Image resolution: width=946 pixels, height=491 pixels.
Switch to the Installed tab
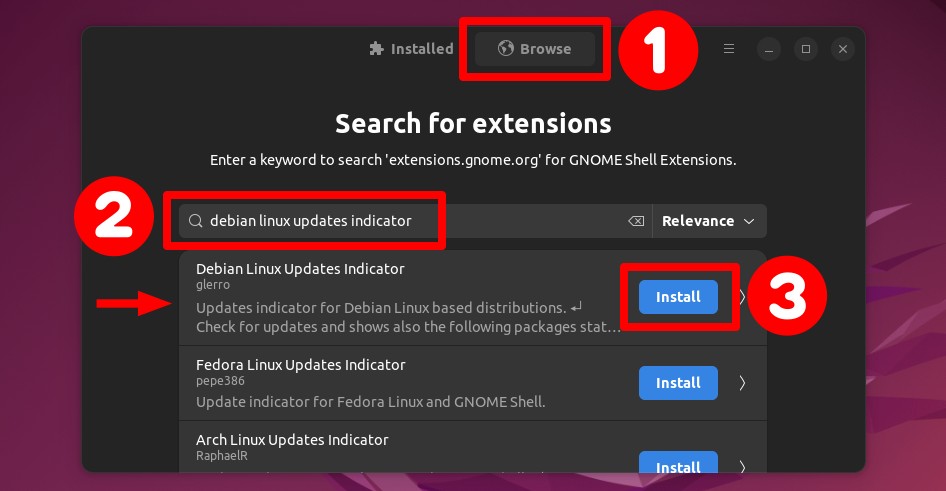coord(411,49)
